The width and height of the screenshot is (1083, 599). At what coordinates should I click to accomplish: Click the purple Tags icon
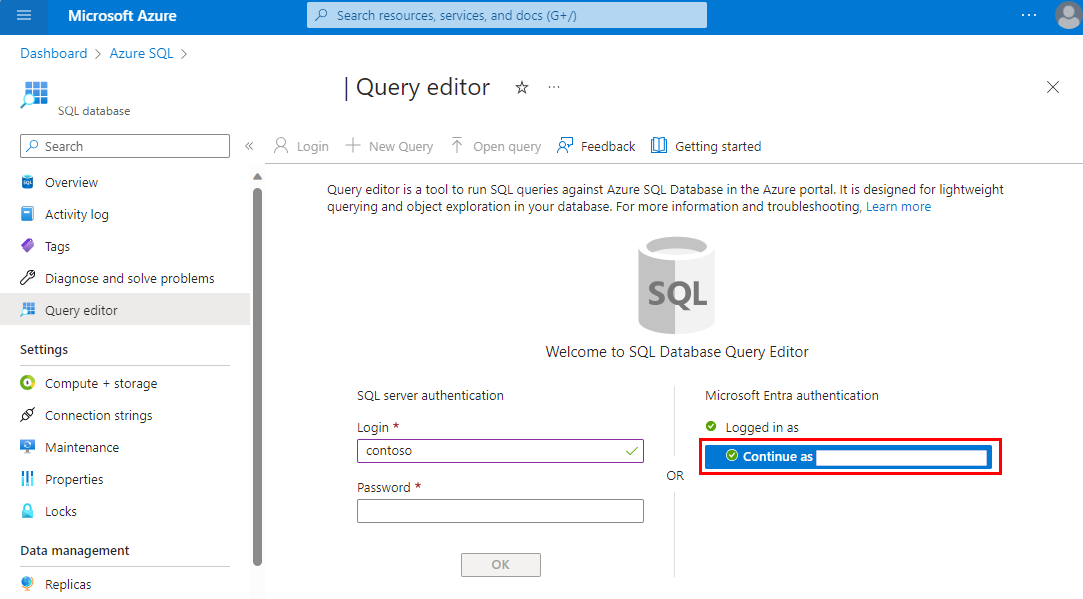coord(28,245)
